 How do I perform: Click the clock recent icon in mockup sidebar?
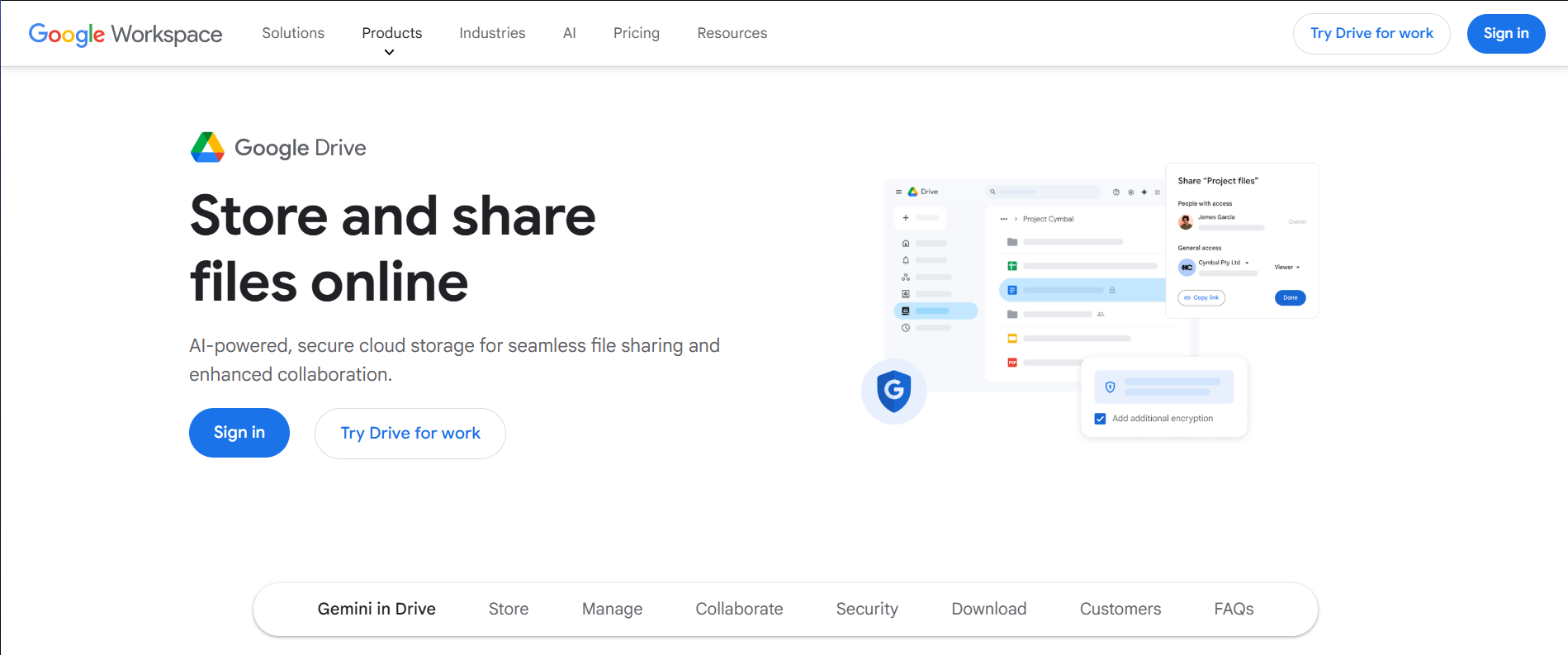pyautogui.click(x=906, y=328)
